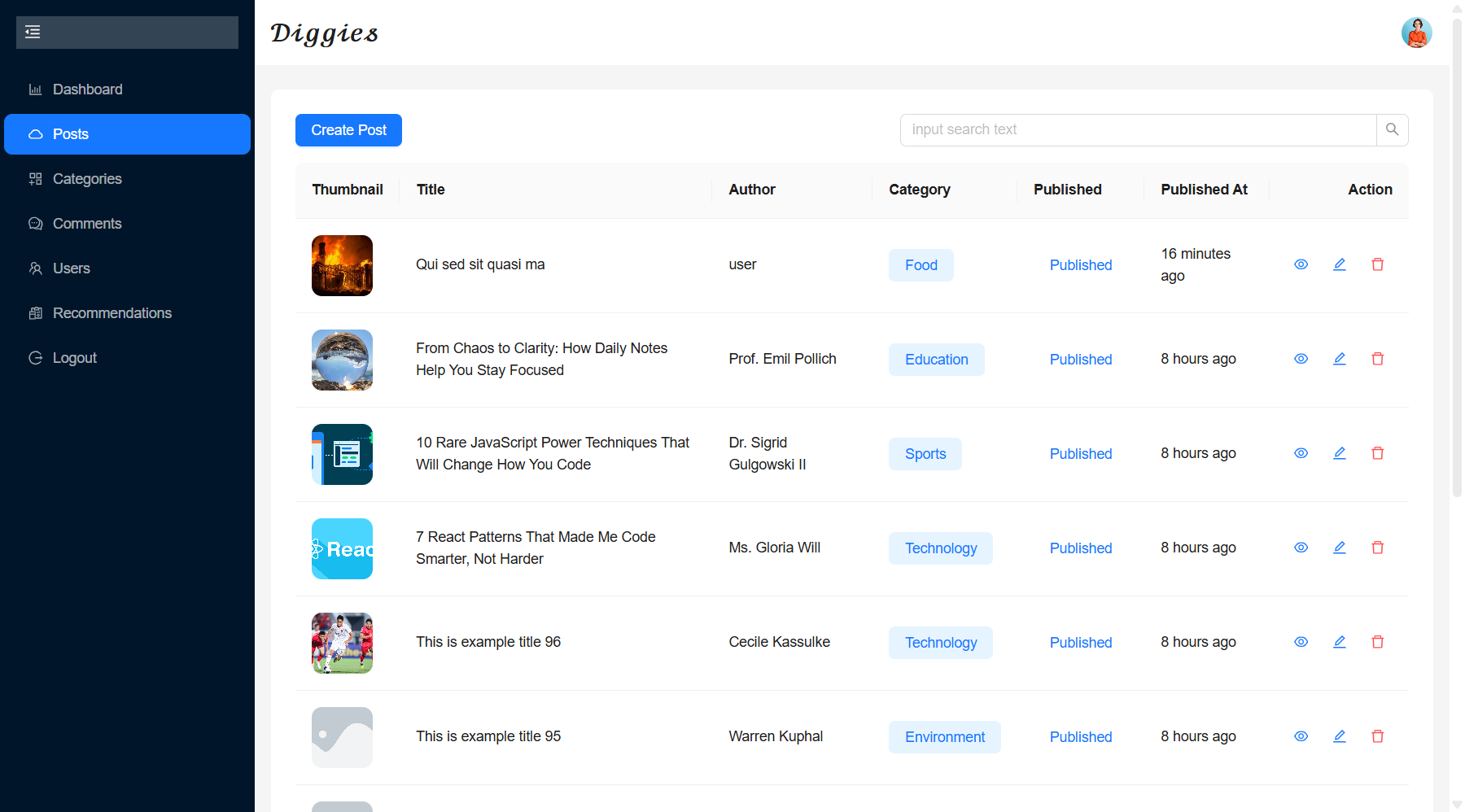The width and height of the screenshot is (1465, 812).
Task: Delete the 'This is example title 96' post
Action: tap(1377, 642)
